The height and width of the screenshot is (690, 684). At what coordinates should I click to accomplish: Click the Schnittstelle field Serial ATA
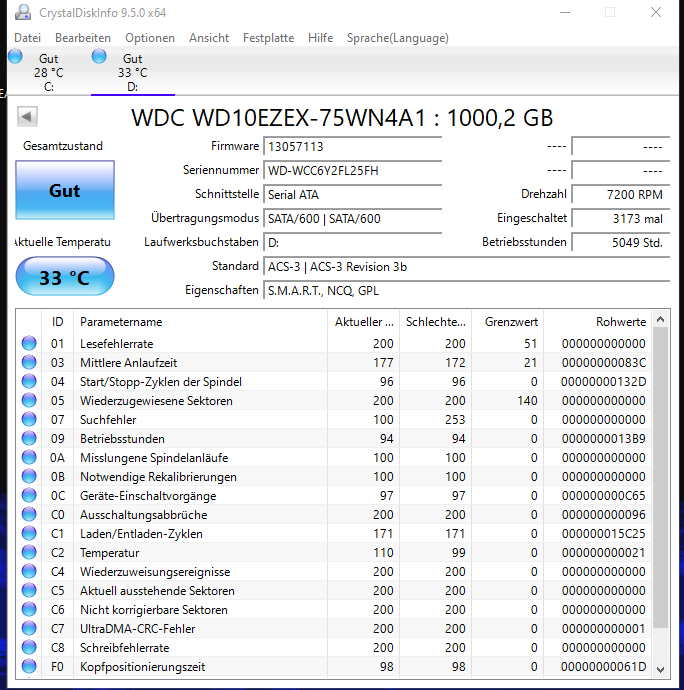pos(353,194)
